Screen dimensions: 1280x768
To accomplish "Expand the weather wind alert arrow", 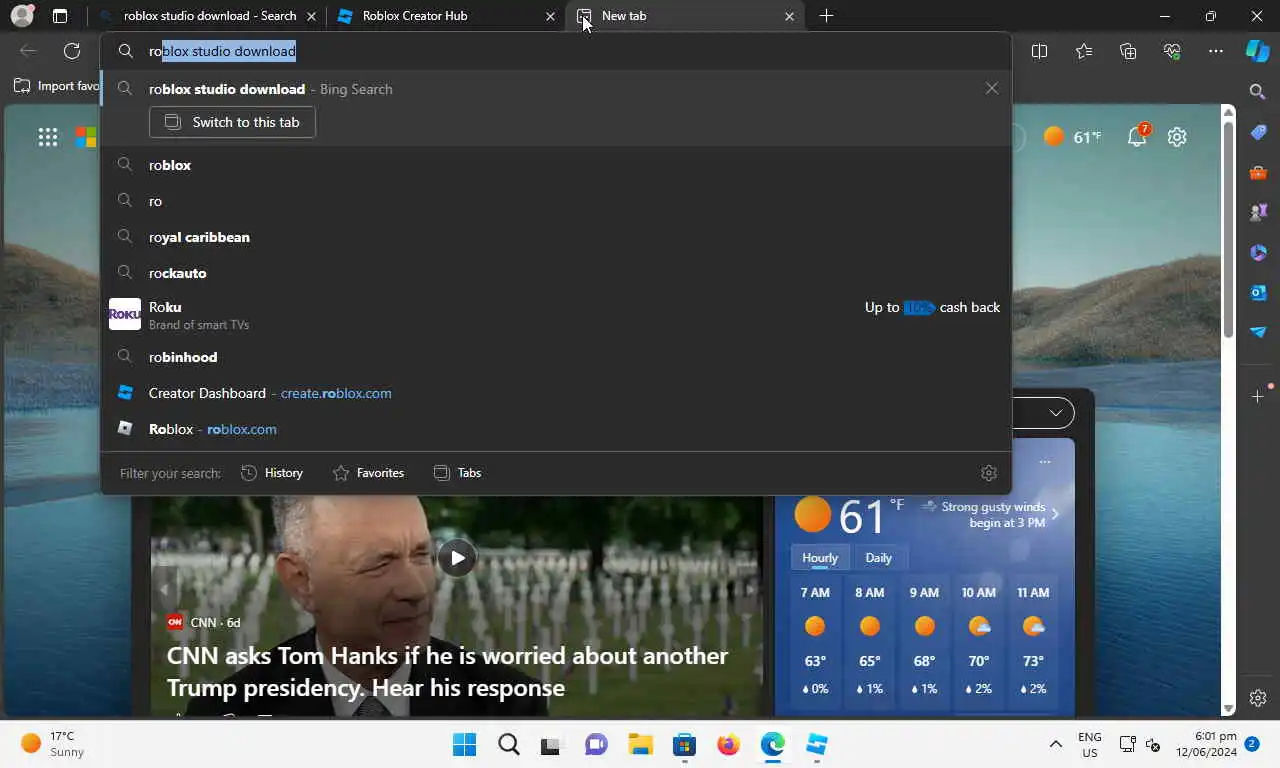I will 1055,514.
